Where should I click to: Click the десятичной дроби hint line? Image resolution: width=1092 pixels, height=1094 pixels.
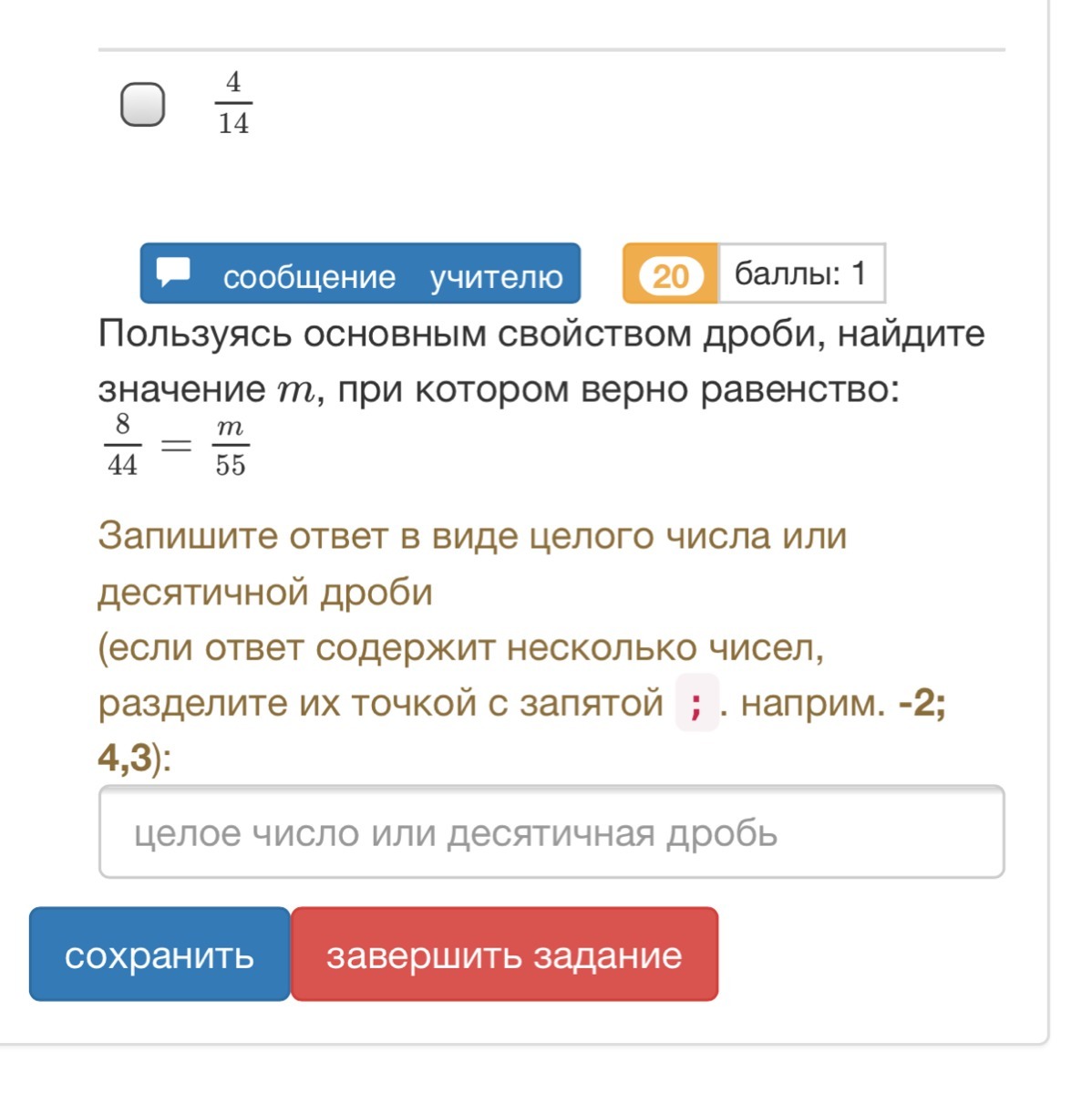pos(265,593)
